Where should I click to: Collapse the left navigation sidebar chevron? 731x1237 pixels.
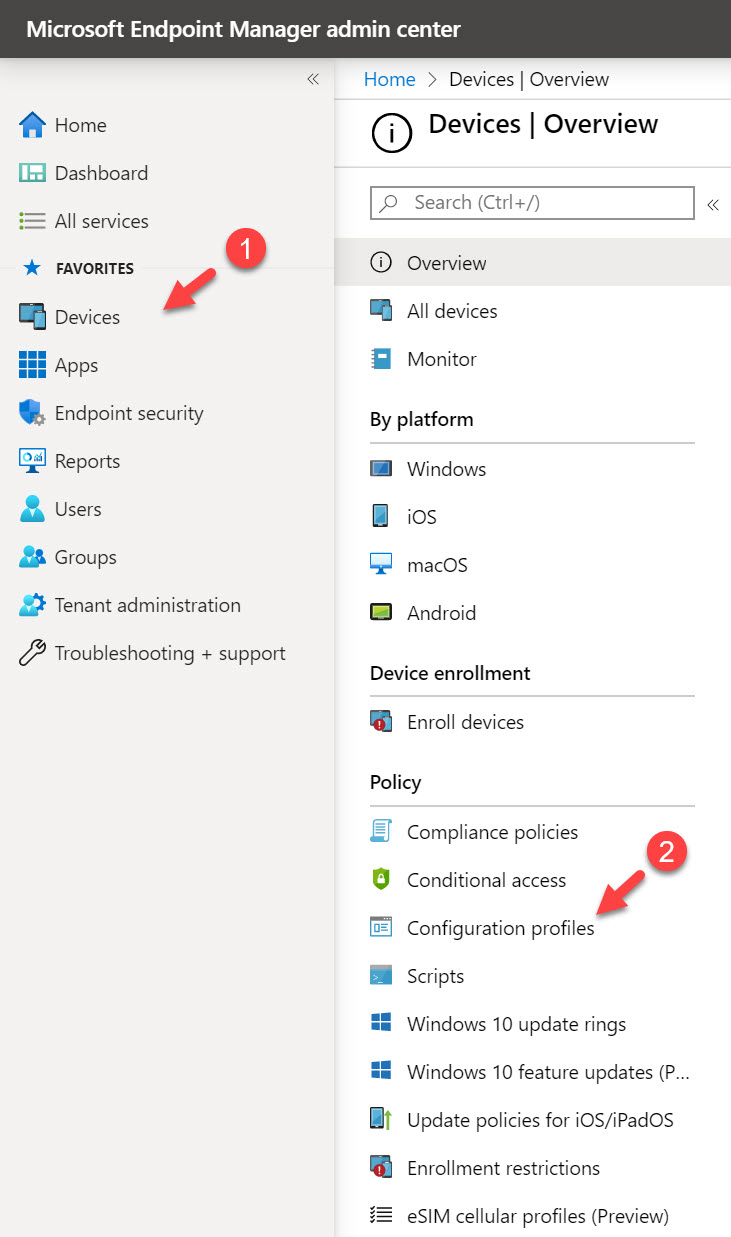pos(313,79)
